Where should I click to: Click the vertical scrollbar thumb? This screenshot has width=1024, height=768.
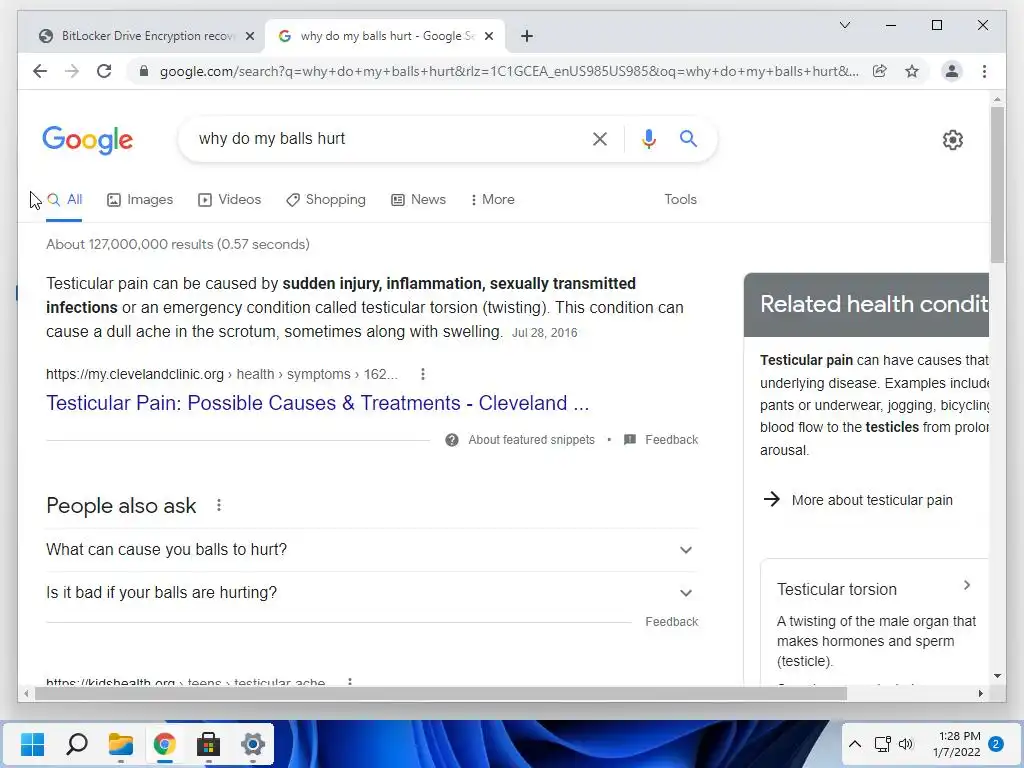pos(997,185)
